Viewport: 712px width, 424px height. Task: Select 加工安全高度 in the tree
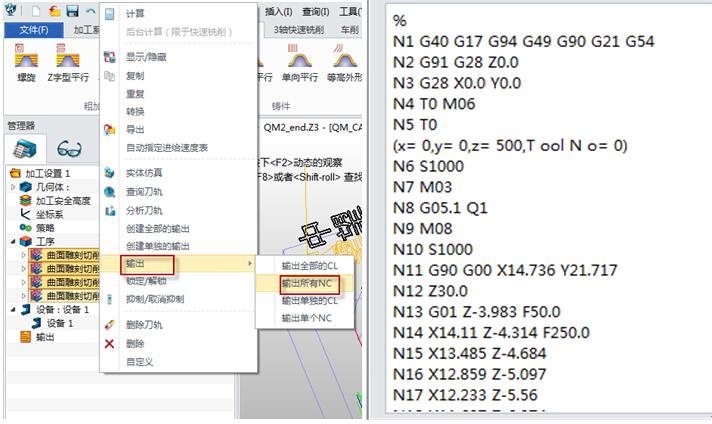pos(63,201)
